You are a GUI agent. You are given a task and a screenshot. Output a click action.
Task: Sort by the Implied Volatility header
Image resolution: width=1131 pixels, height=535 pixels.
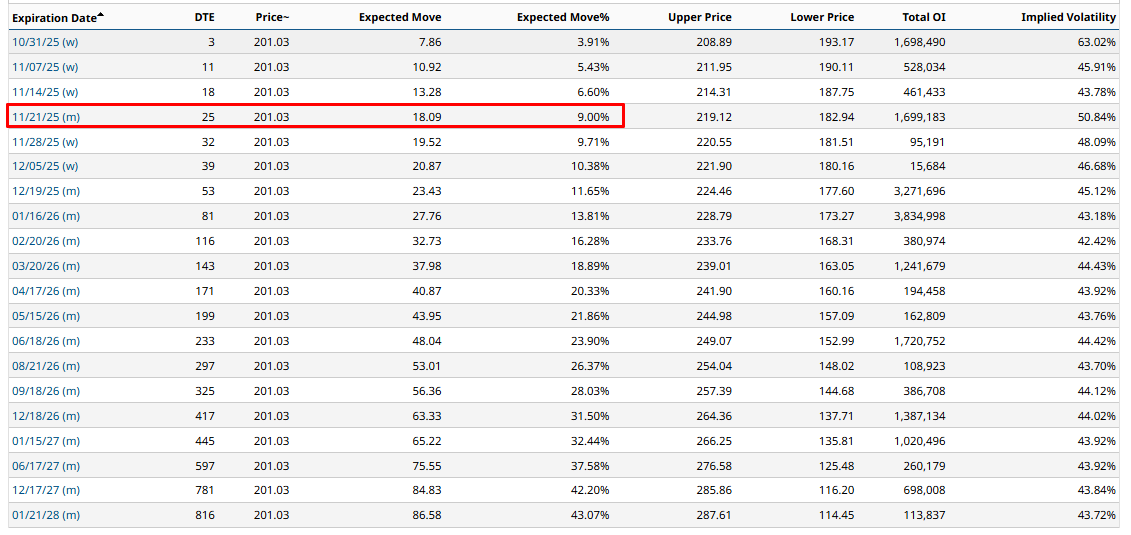(1068, 18)
